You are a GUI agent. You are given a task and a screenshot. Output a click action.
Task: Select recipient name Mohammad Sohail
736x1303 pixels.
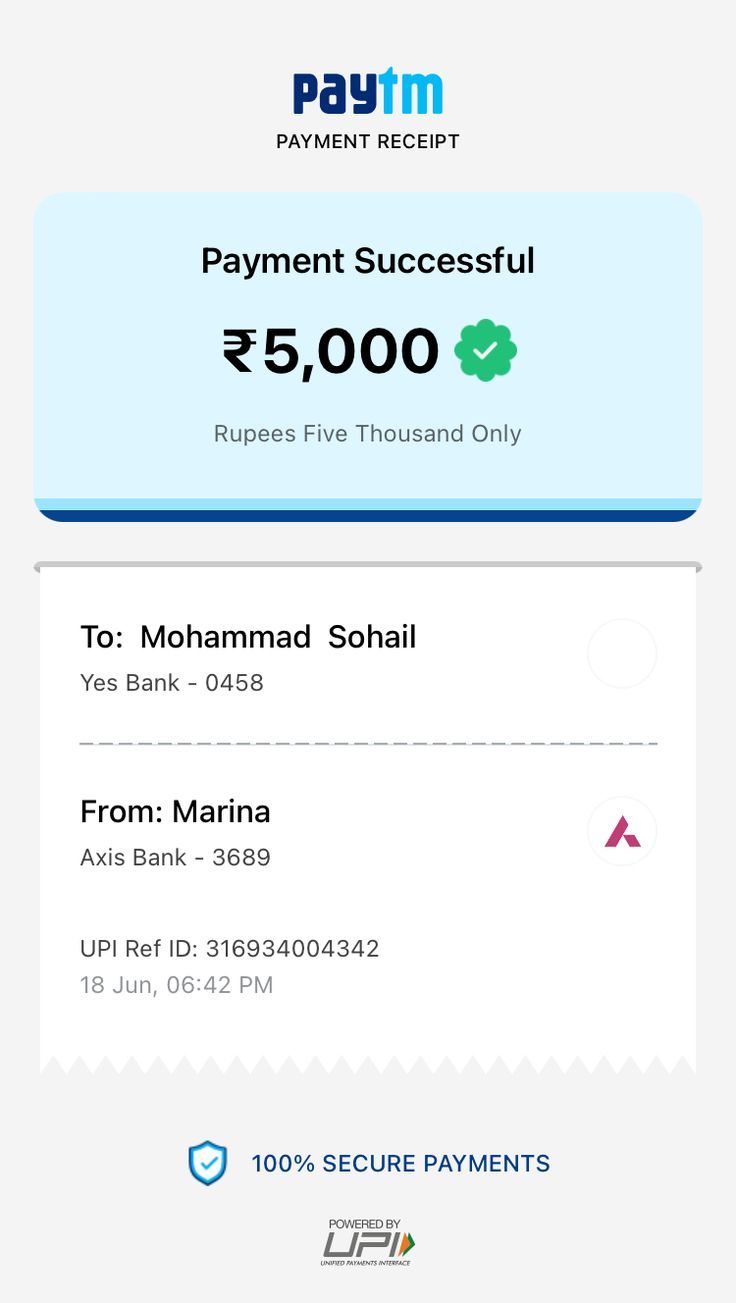[x=277, y=637]
